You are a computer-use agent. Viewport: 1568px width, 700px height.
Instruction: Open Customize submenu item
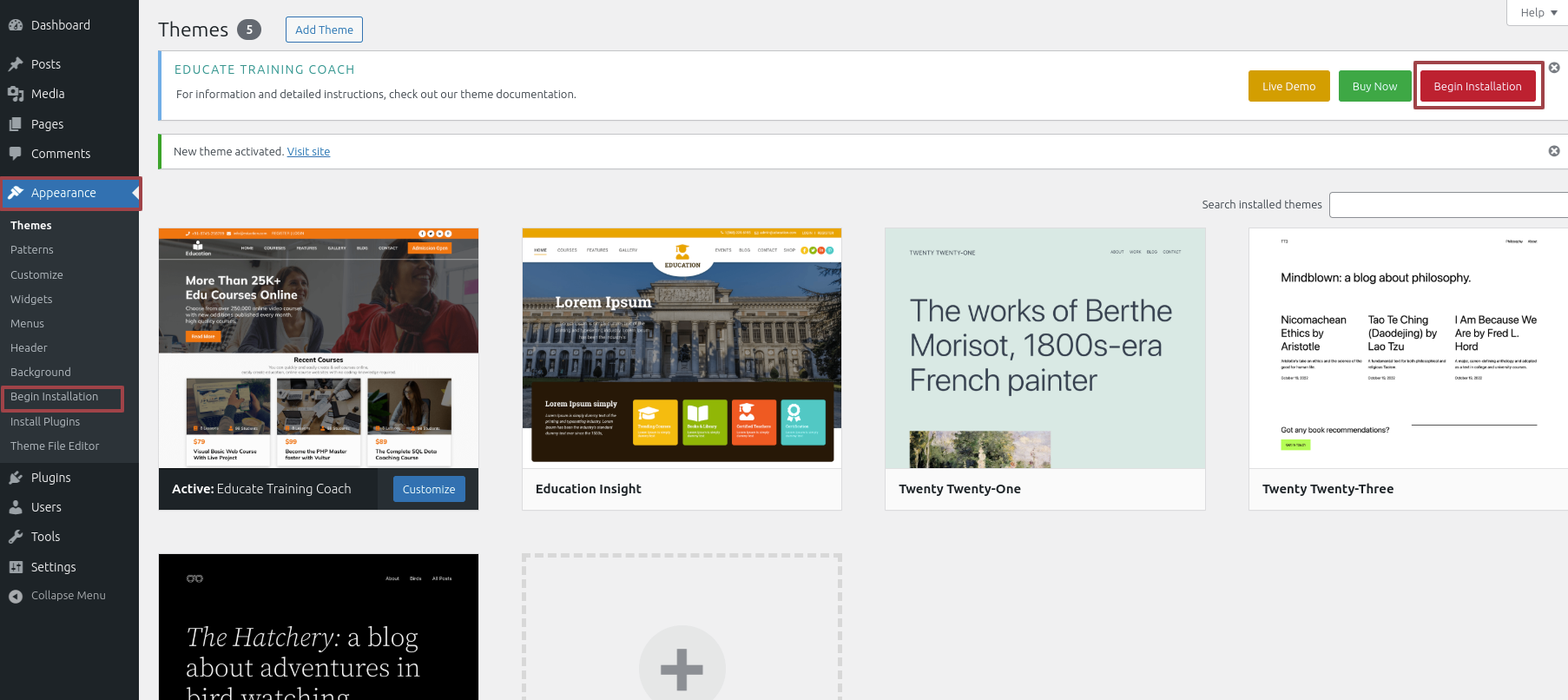tap(36, 274)
